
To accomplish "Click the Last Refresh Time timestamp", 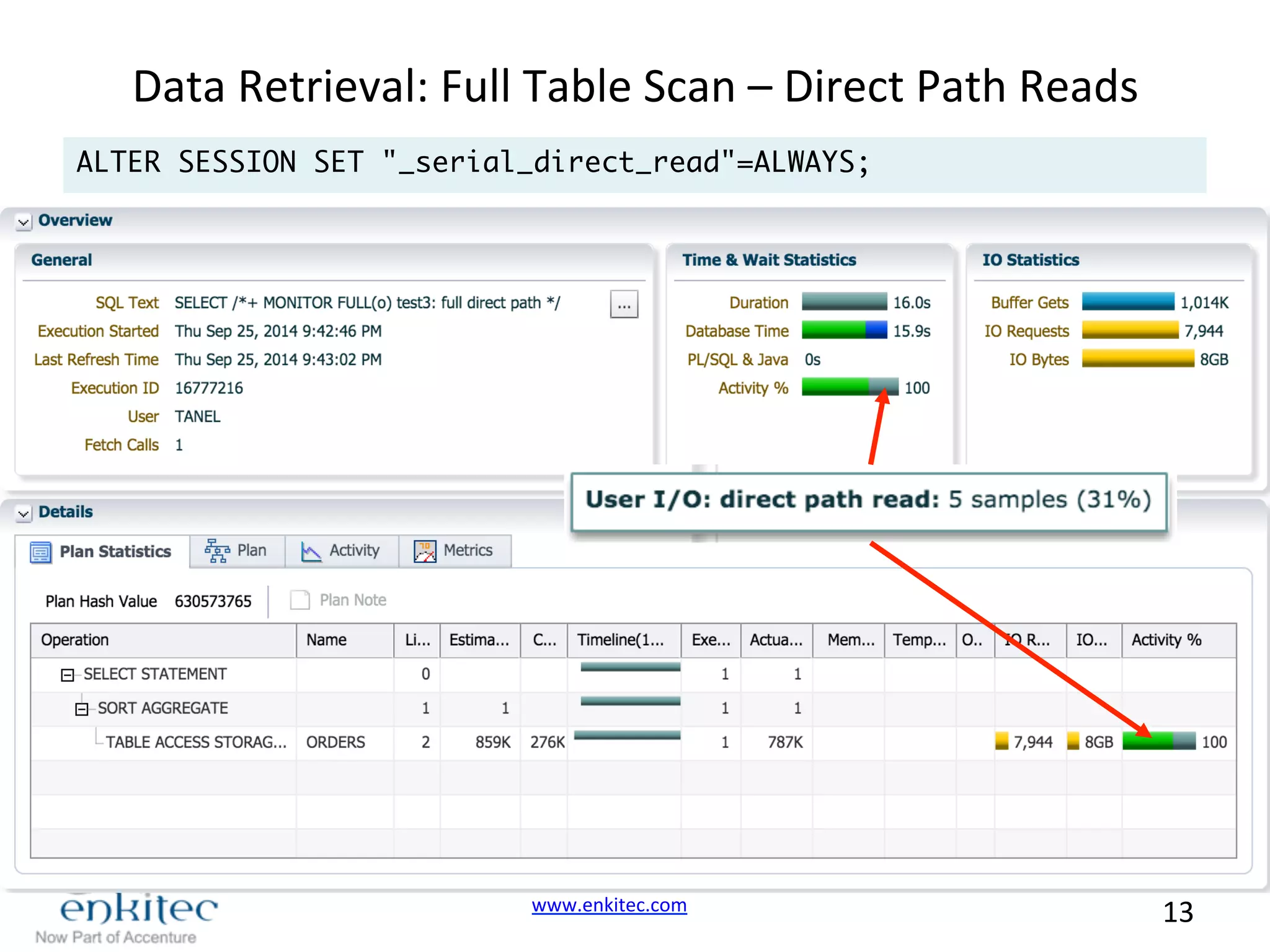I will click(x=278, y=359).
